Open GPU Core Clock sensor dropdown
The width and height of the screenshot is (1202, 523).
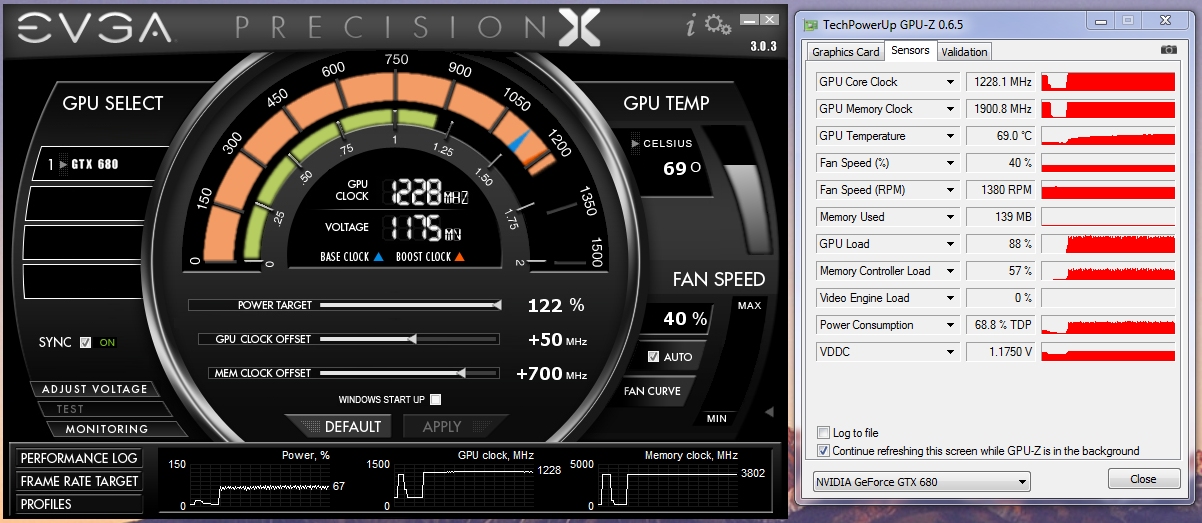[x=951, y=82]
